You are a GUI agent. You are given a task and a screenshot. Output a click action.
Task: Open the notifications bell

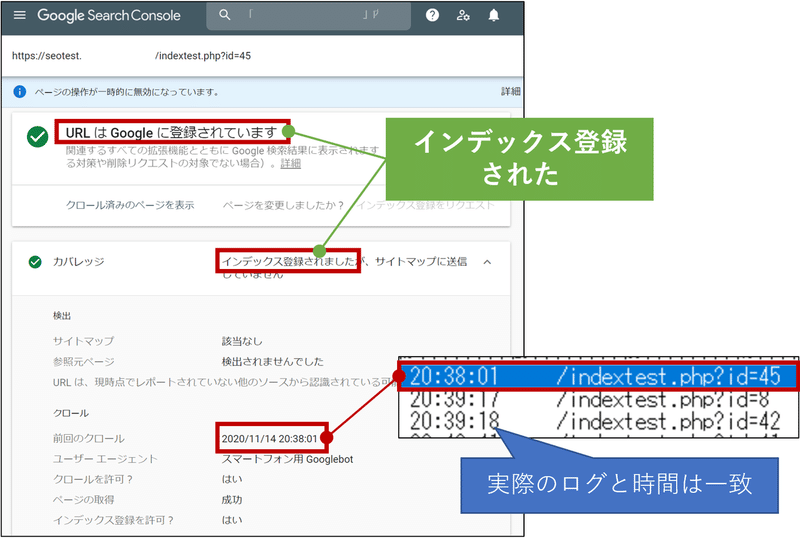[x=493, y=15]
